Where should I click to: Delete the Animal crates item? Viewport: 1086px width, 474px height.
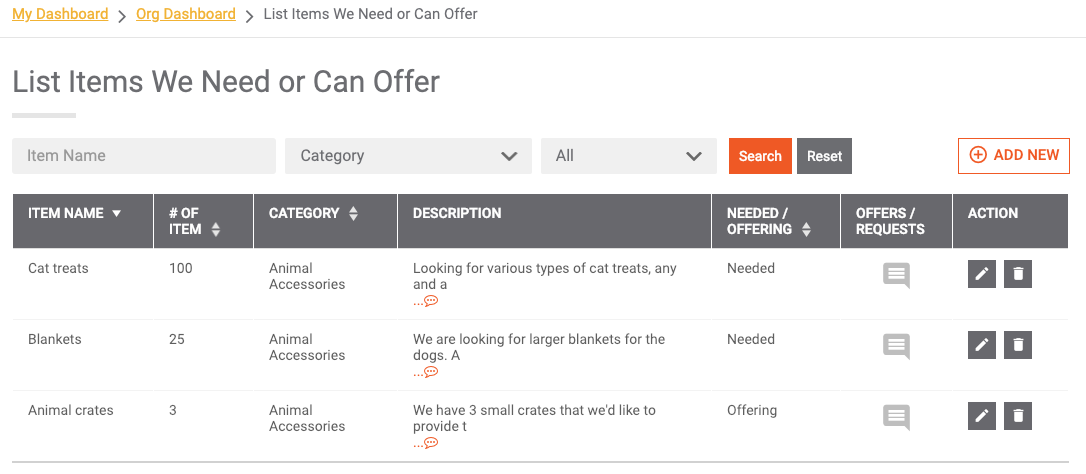[x=1017, y=416]
